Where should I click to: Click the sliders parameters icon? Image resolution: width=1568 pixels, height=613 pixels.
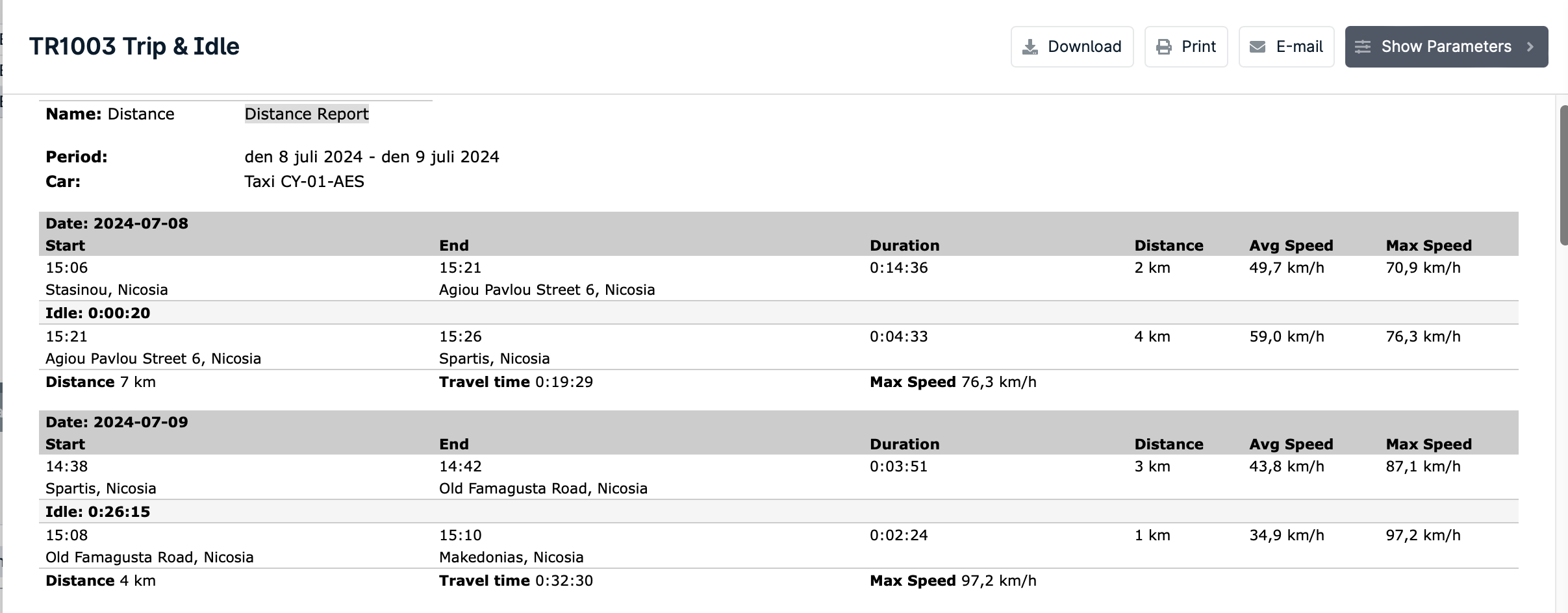[1363, 47]
